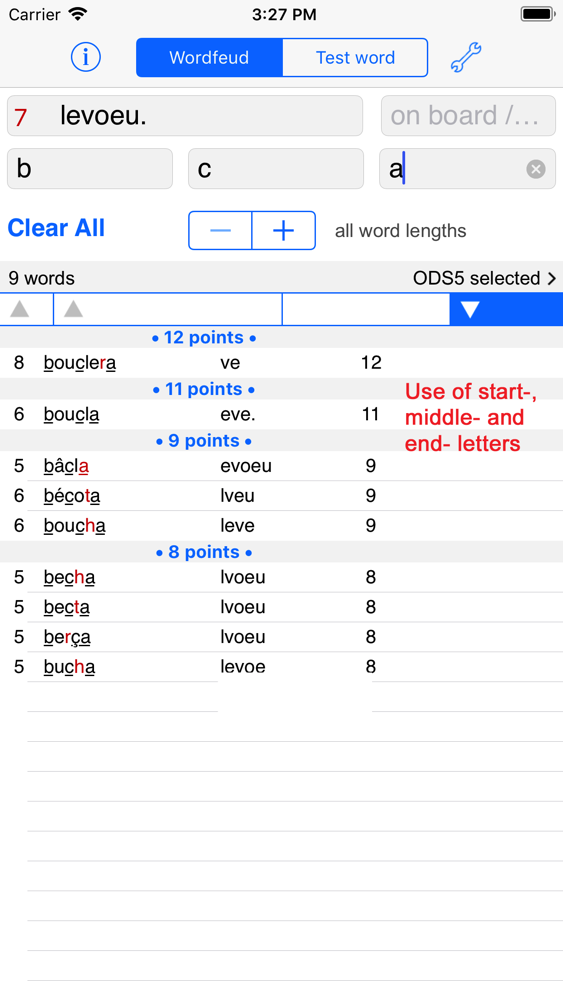Sort by points using white down arrow
This screenshot has height=1000, width=563.
(x=470, y=309)
